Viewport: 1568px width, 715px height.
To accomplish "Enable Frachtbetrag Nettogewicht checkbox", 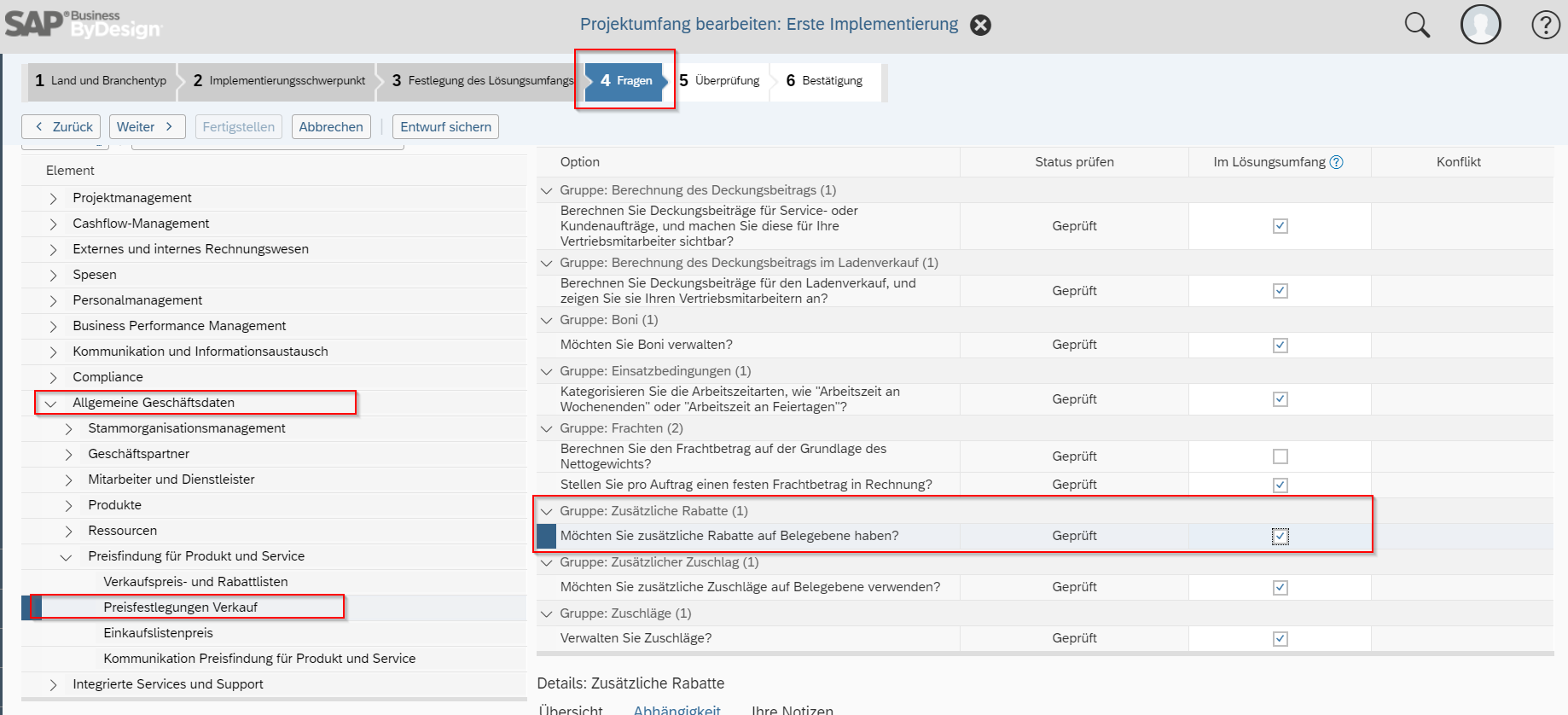I will coord(1280,456).
